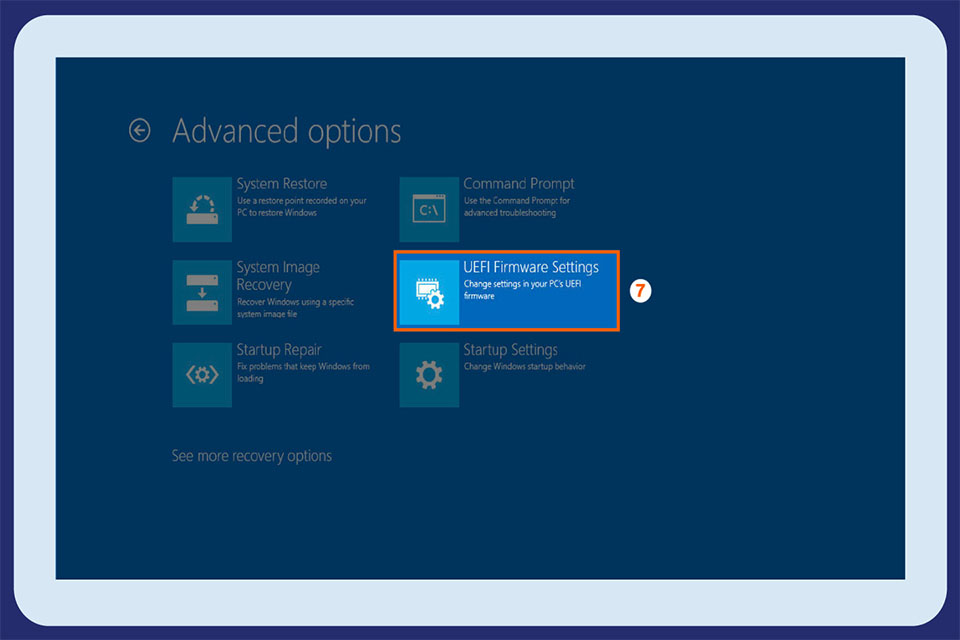Click the System Restore tile icon
The height and width of the screenshot is (640, 960).
point(202,209)
